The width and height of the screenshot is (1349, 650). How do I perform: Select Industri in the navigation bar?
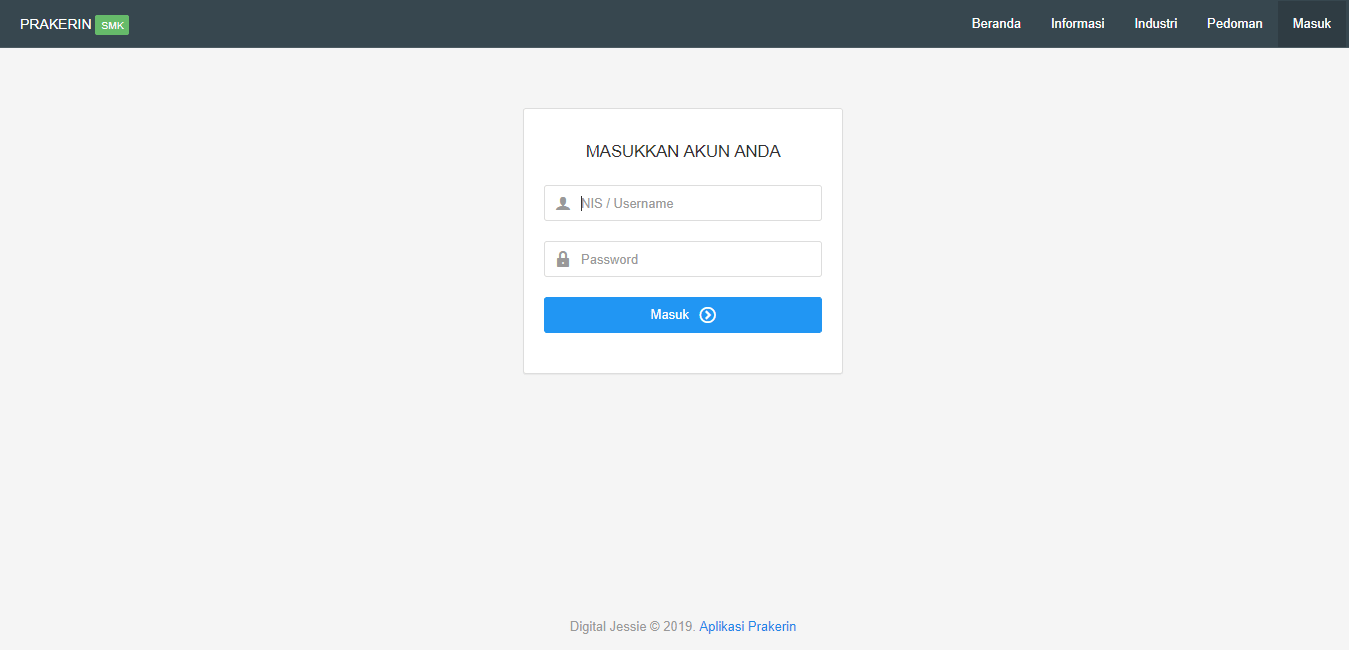click(x=1155, y=23)
